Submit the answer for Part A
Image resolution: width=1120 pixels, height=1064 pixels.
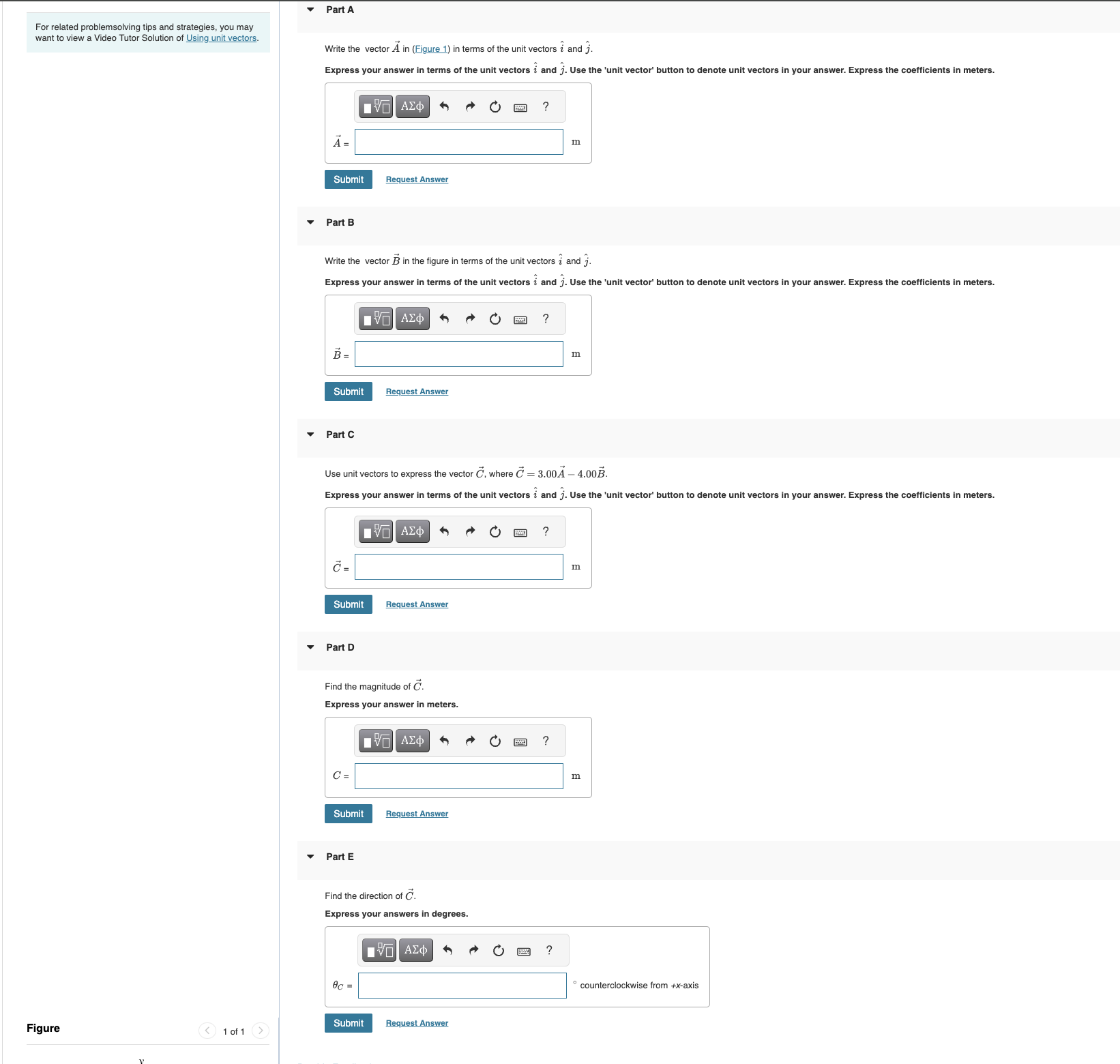(348, 179)
